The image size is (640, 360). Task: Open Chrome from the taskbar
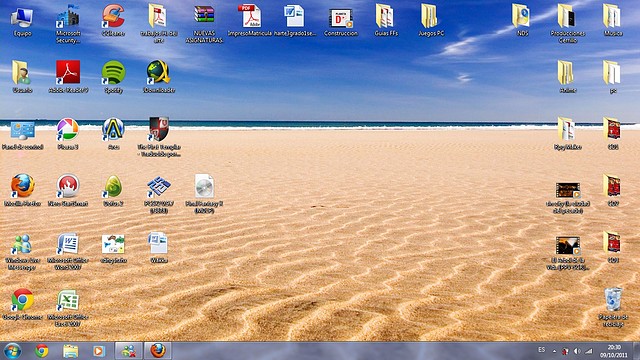pyautogui.click(x=42, y=351)
